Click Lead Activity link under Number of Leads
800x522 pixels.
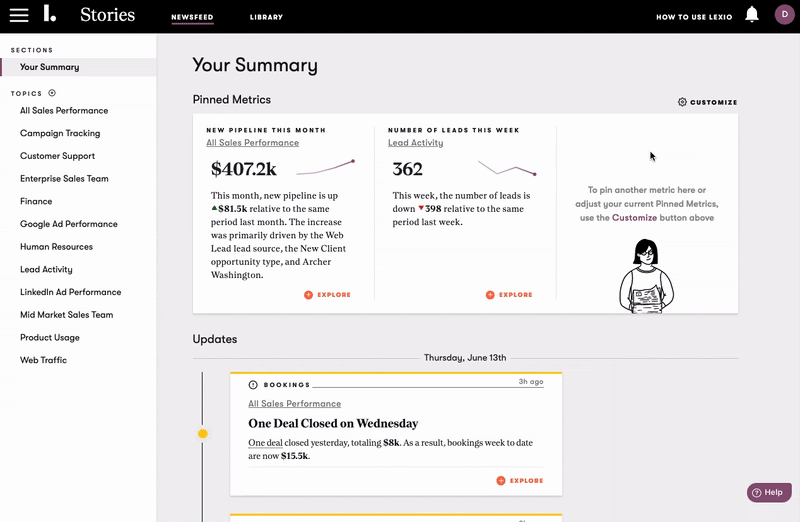[x=415, y=143]
